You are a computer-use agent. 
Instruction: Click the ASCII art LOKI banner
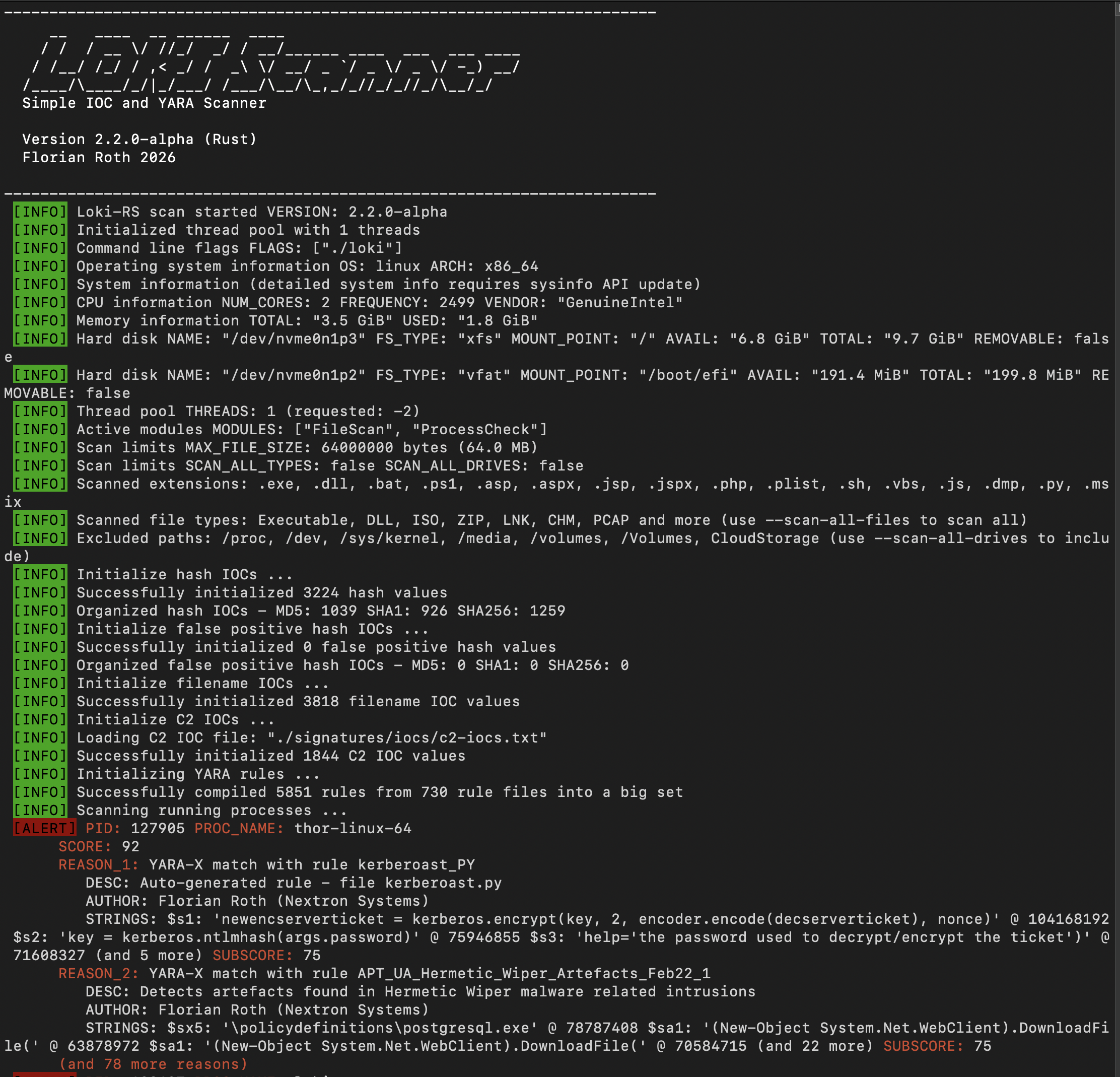click(257, 63)
